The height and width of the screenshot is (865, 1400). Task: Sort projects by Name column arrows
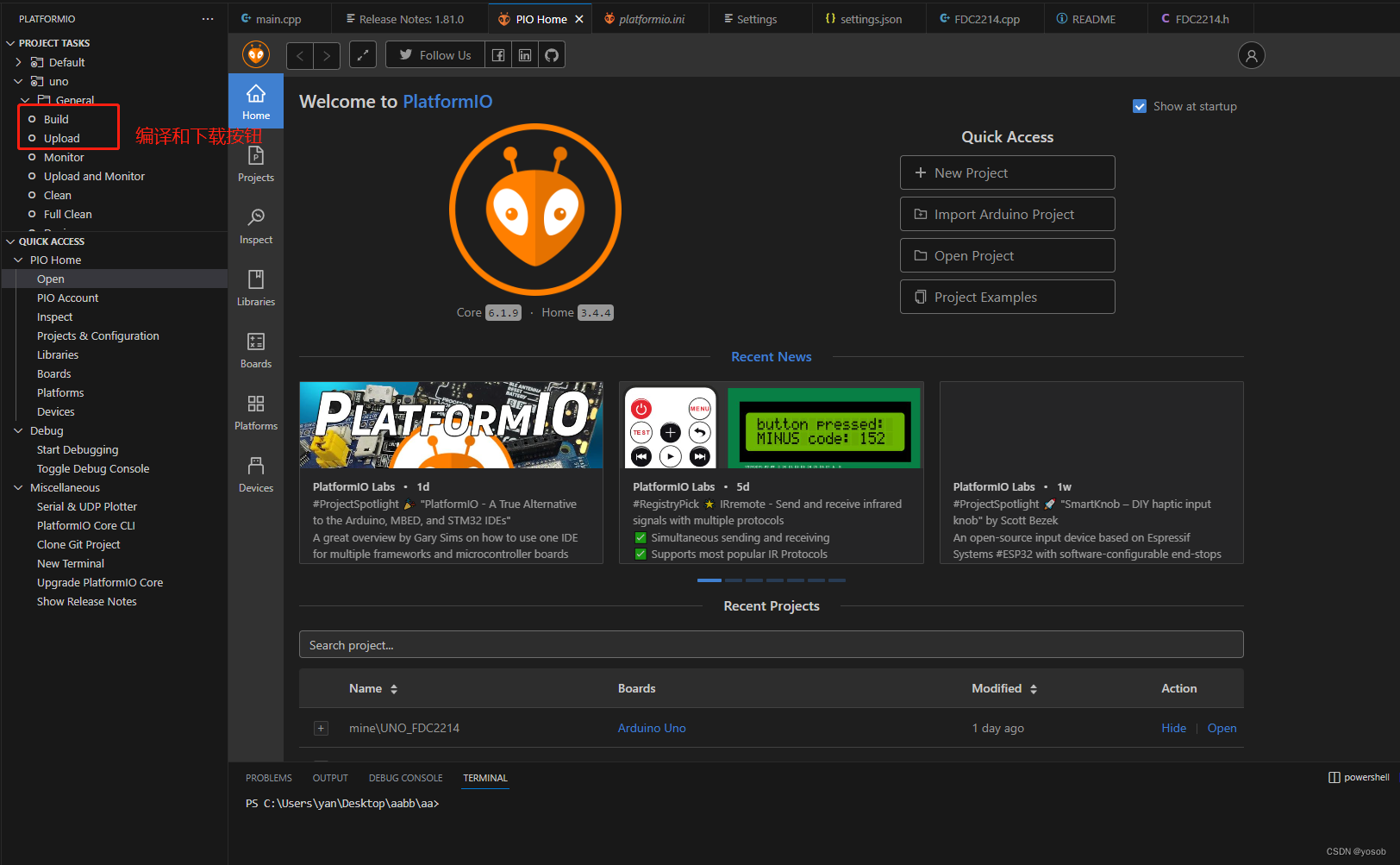point(394,689)
